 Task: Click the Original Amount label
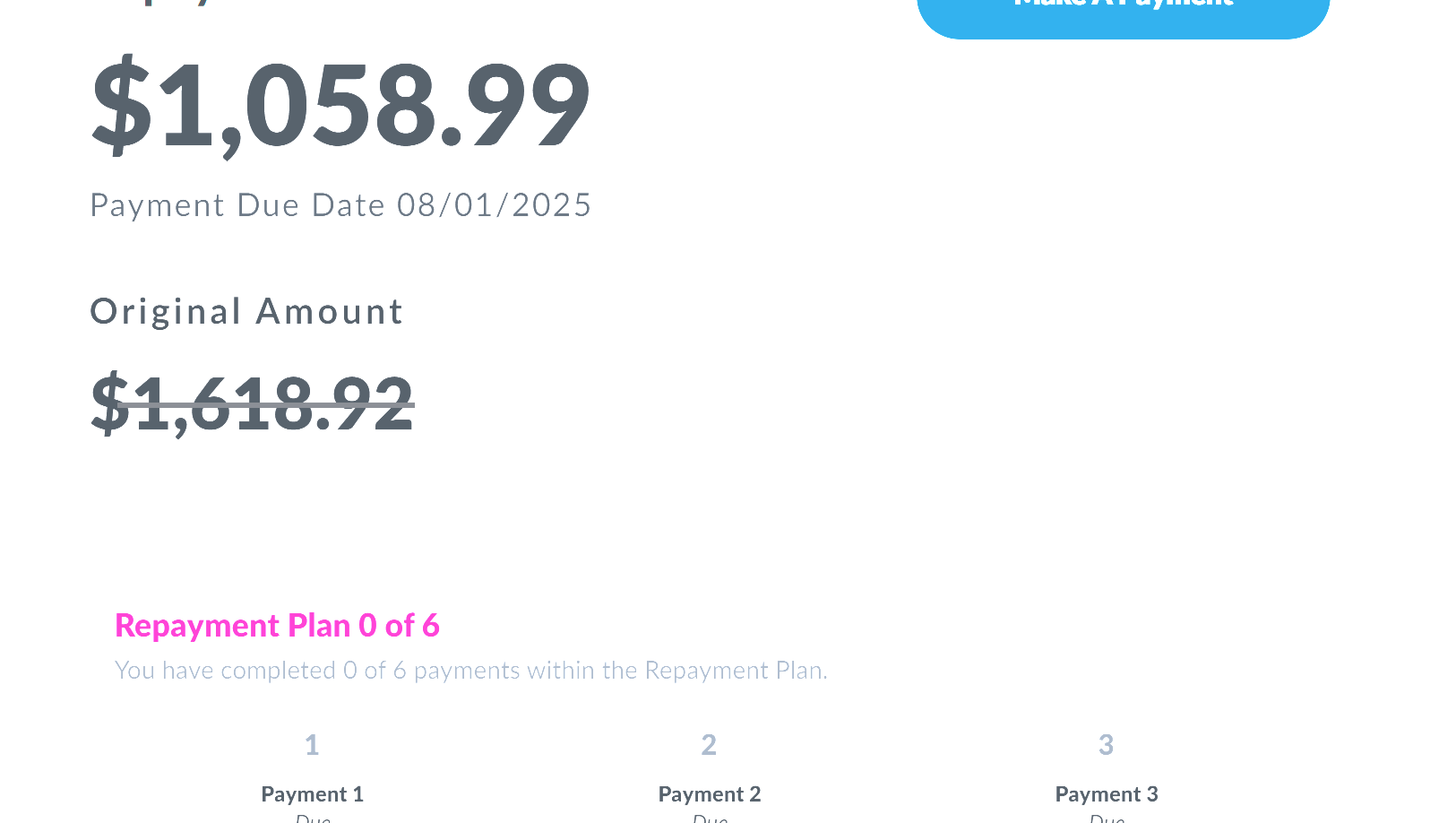click(x=246, y=312)
